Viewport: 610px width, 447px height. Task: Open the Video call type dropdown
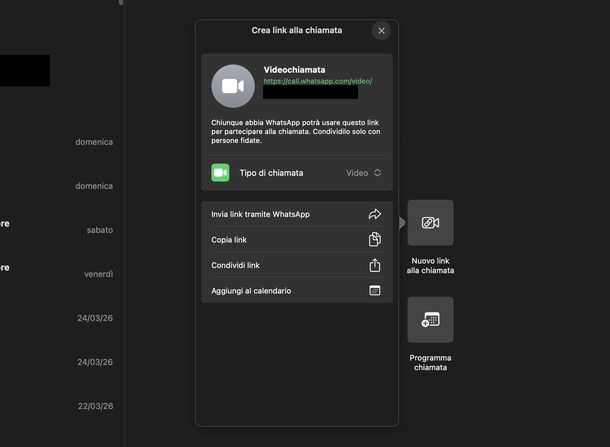tap(363, 173)
